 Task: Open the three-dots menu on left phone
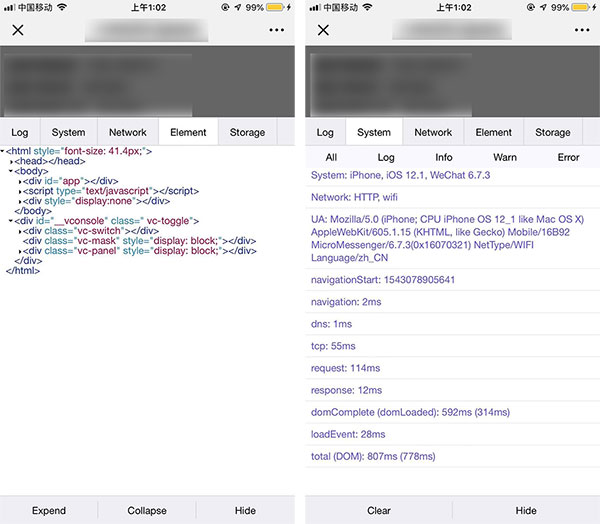(276, 30)
